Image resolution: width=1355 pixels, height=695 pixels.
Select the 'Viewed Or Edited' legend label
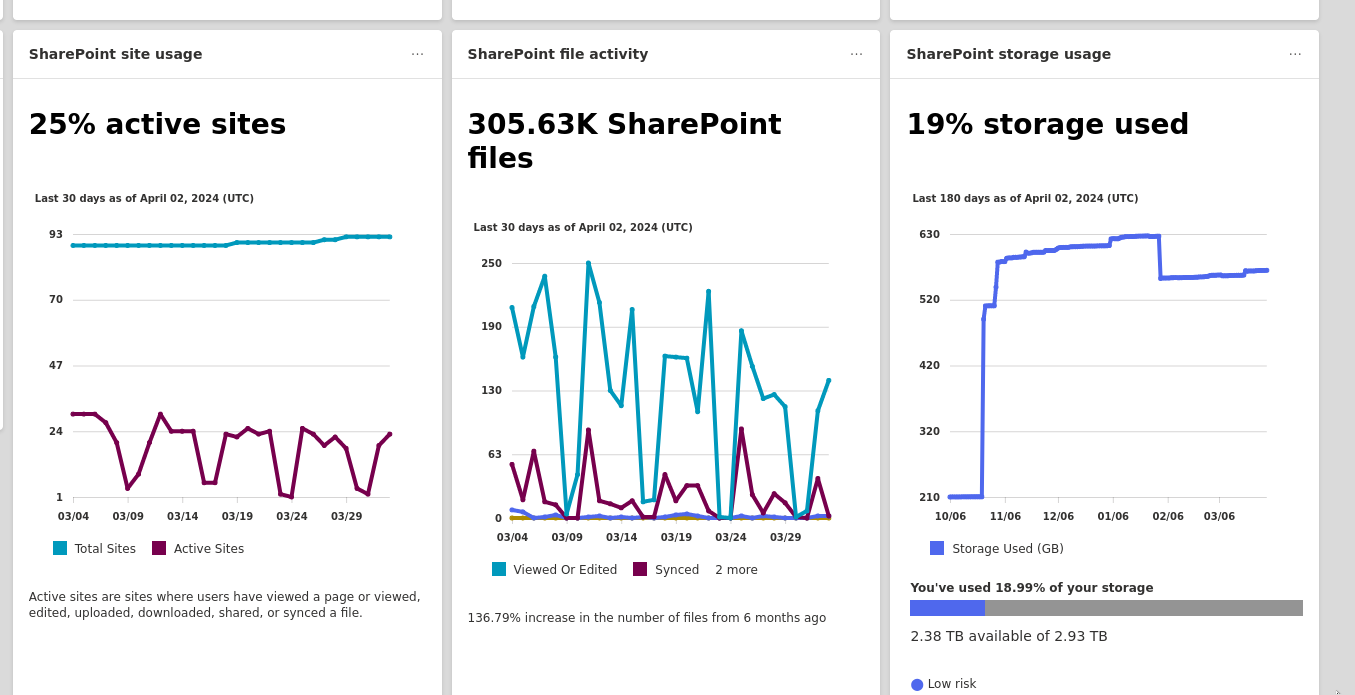pos(565,570)
